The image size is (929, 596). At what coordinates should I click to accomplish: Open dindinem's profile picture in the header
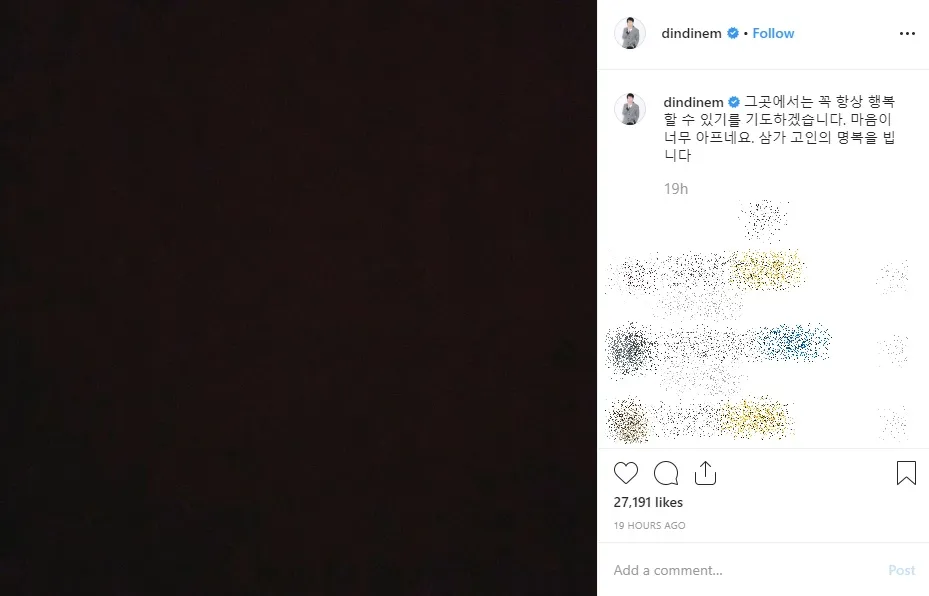coord(630,33)
